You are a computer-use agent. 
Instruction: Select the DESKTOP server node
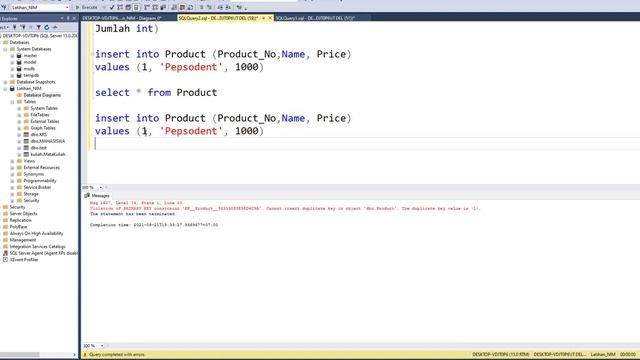pyautogui.click(x=40, y=36)
